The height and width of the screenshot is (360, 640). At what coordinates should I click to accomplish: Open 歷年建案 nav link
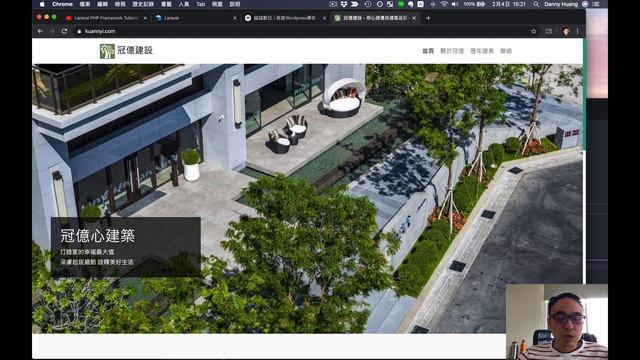point(482,51)
